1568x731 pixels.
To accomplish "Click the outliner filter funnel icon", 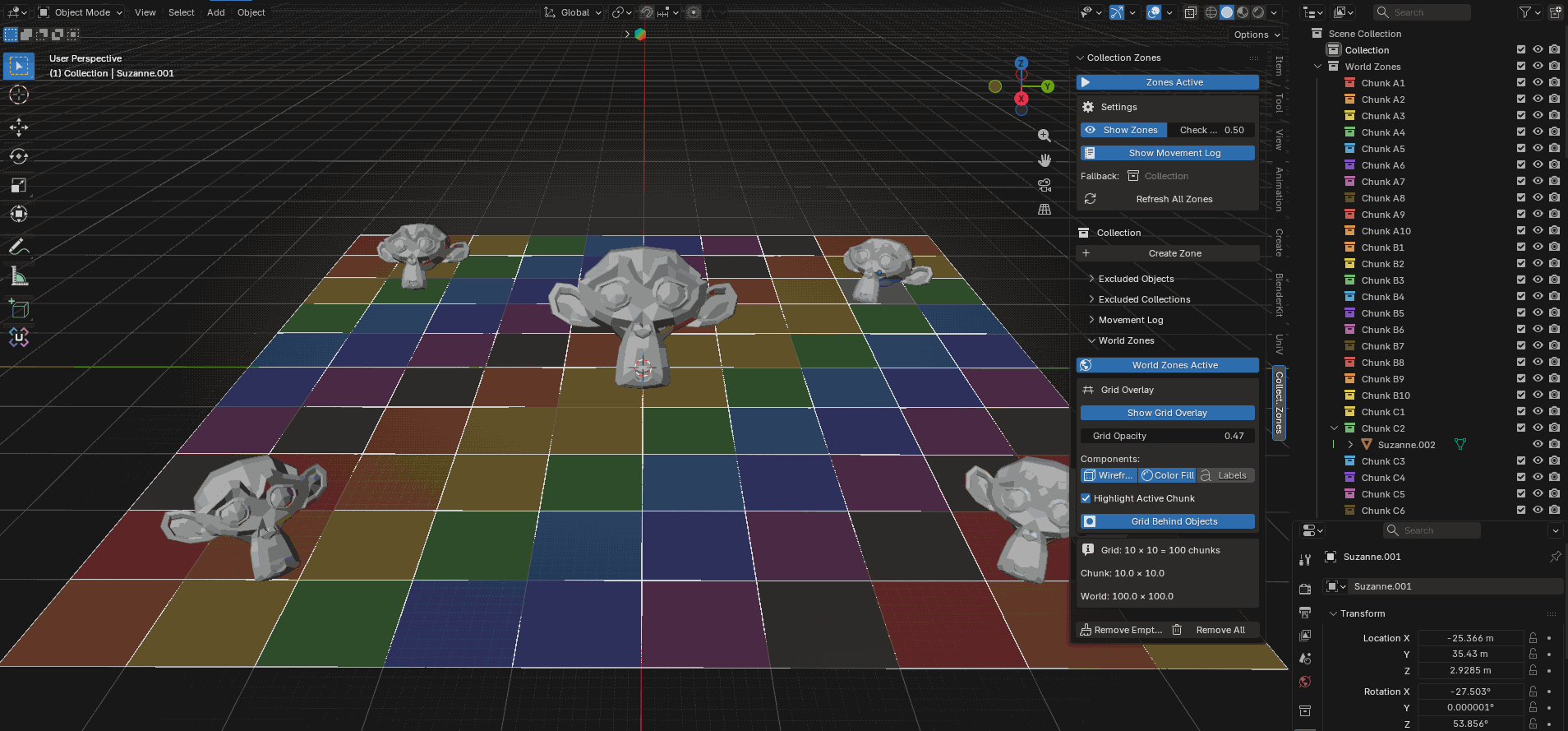I will pyautogui.click(x=1525, y=12).
